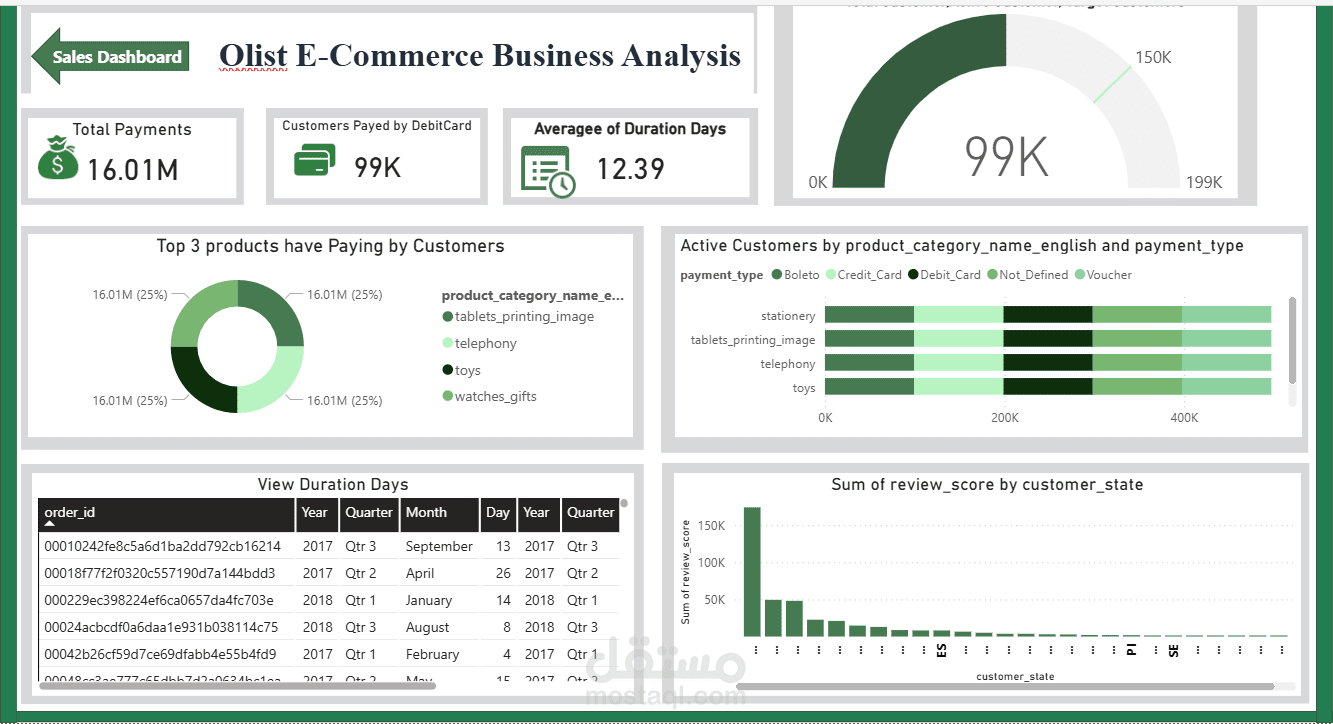
Task: Click the ES state axis label
Action: click(941, 650)
